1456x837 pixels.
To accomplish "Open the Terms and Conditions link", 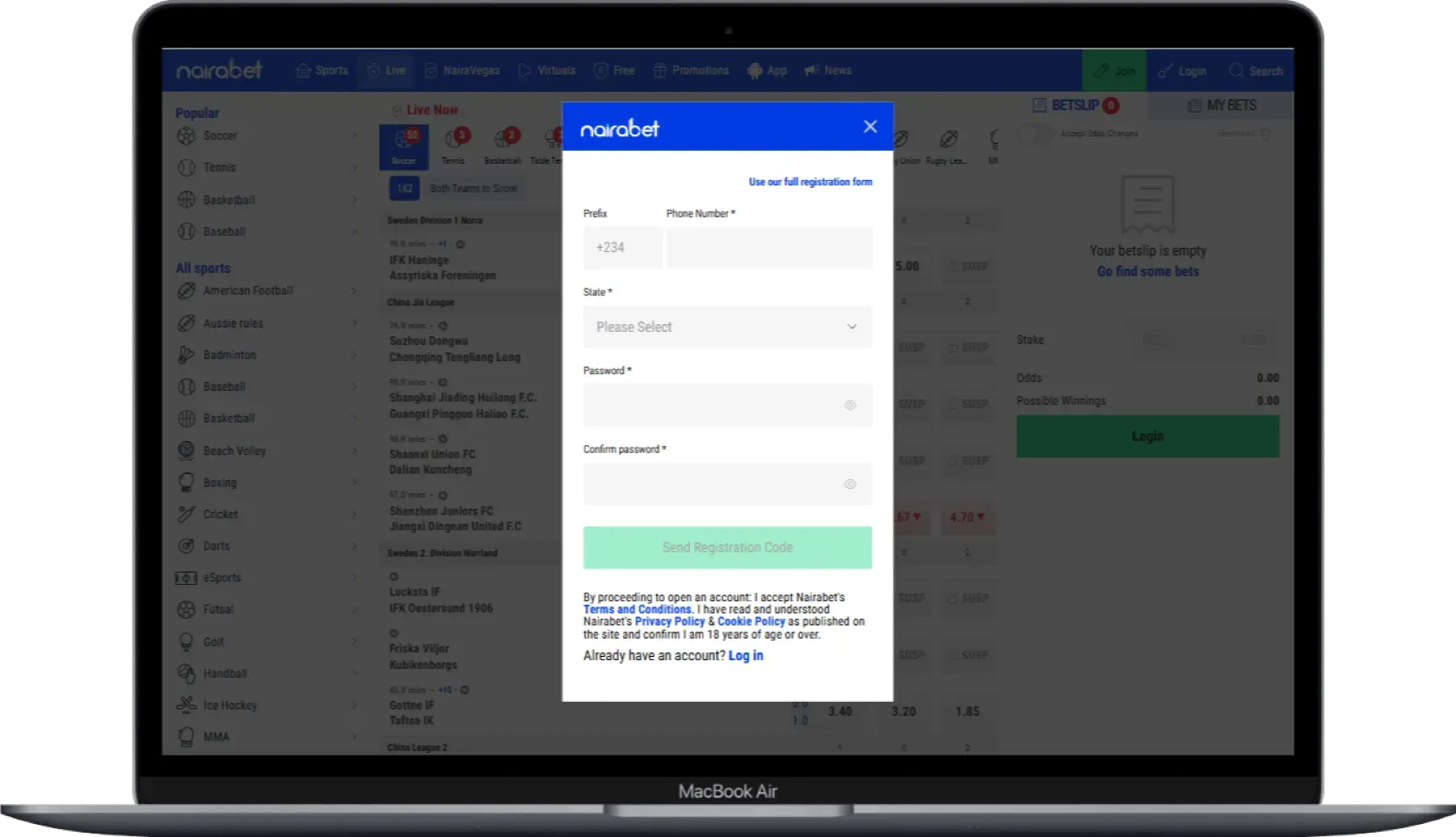I will point(637,609).
